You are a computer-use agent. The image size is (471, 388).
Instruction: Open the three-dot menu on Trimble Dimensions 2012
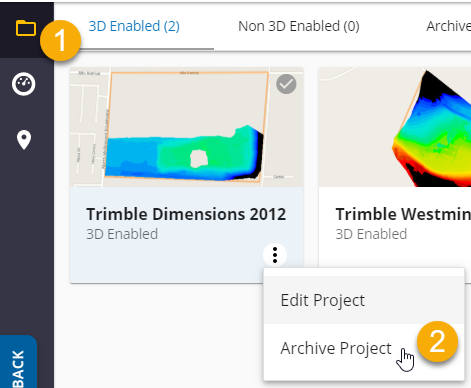pyautogui.click(x=275, y=255)
